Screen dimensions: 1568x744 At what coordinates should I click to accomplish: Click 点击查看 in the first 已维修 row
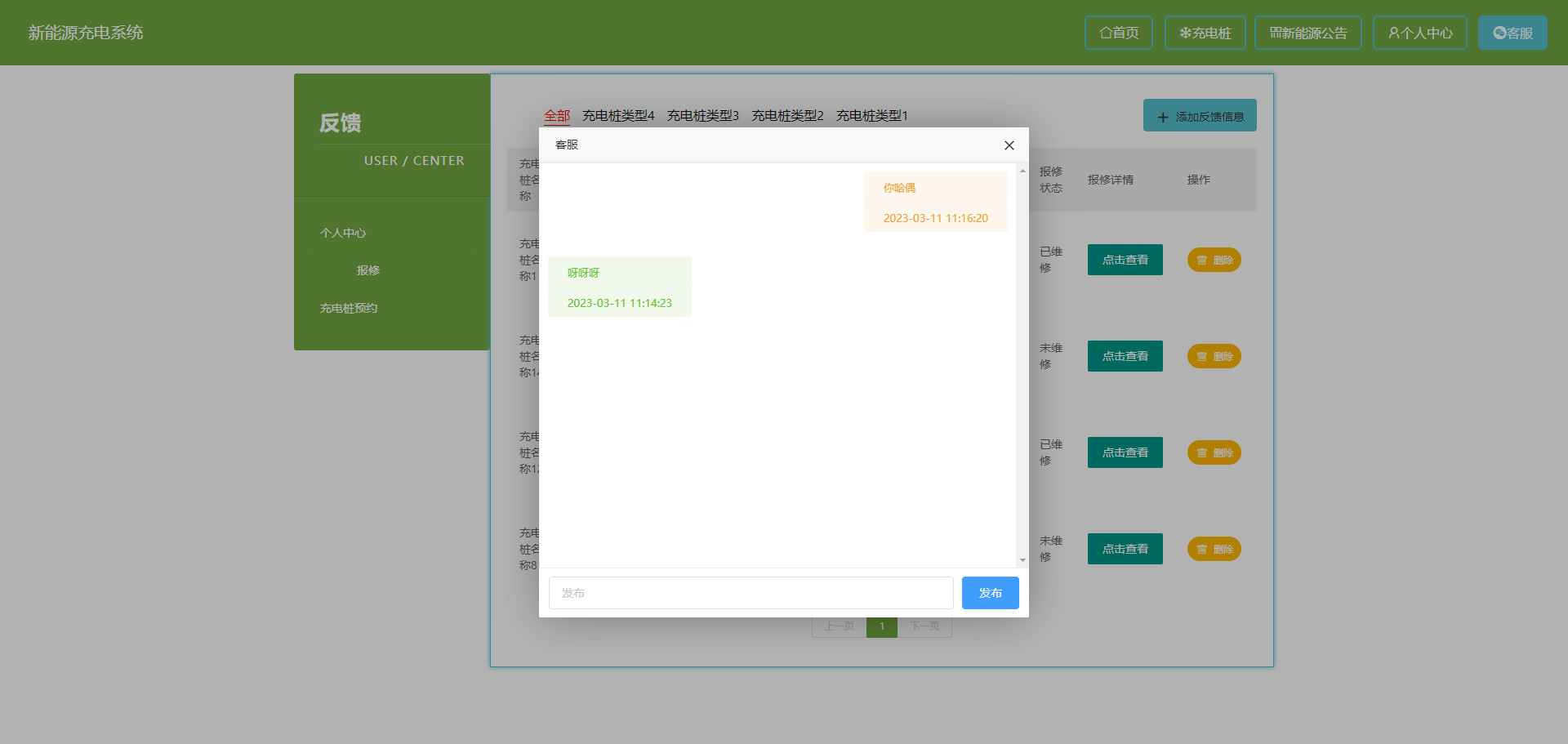click(1125, 260)
